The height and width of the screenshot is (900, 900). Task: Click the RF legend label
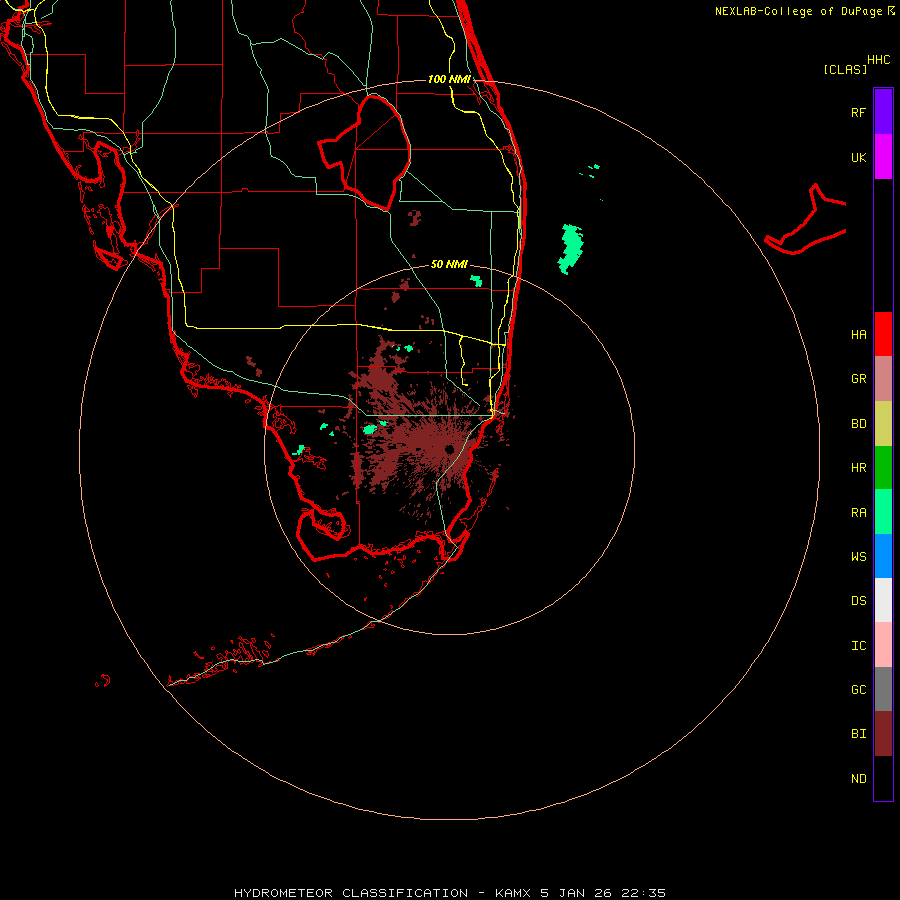tap(858, 113)
